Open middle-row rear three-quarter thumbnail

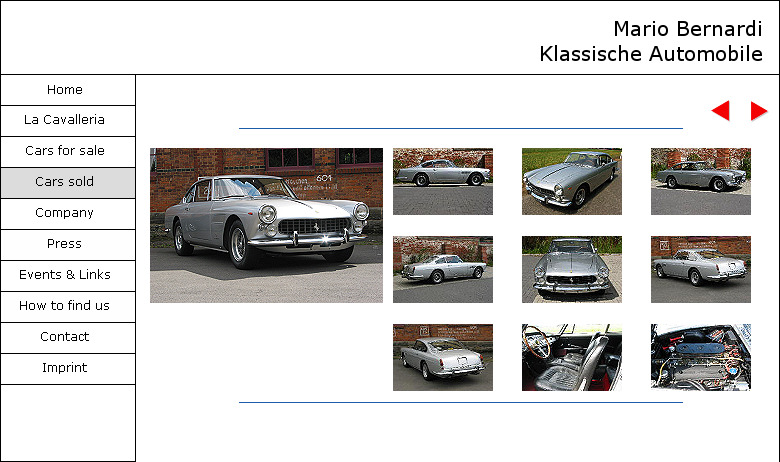[x=700, y=269]
